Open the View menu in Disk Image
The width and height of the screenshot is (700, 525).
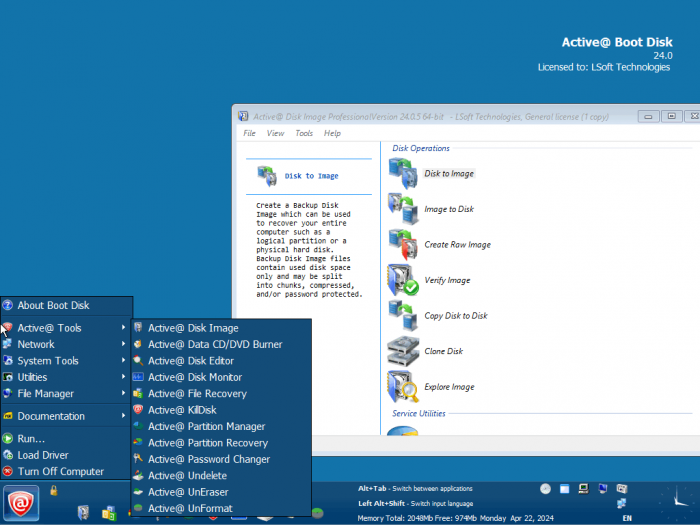[x=275, y=133]
